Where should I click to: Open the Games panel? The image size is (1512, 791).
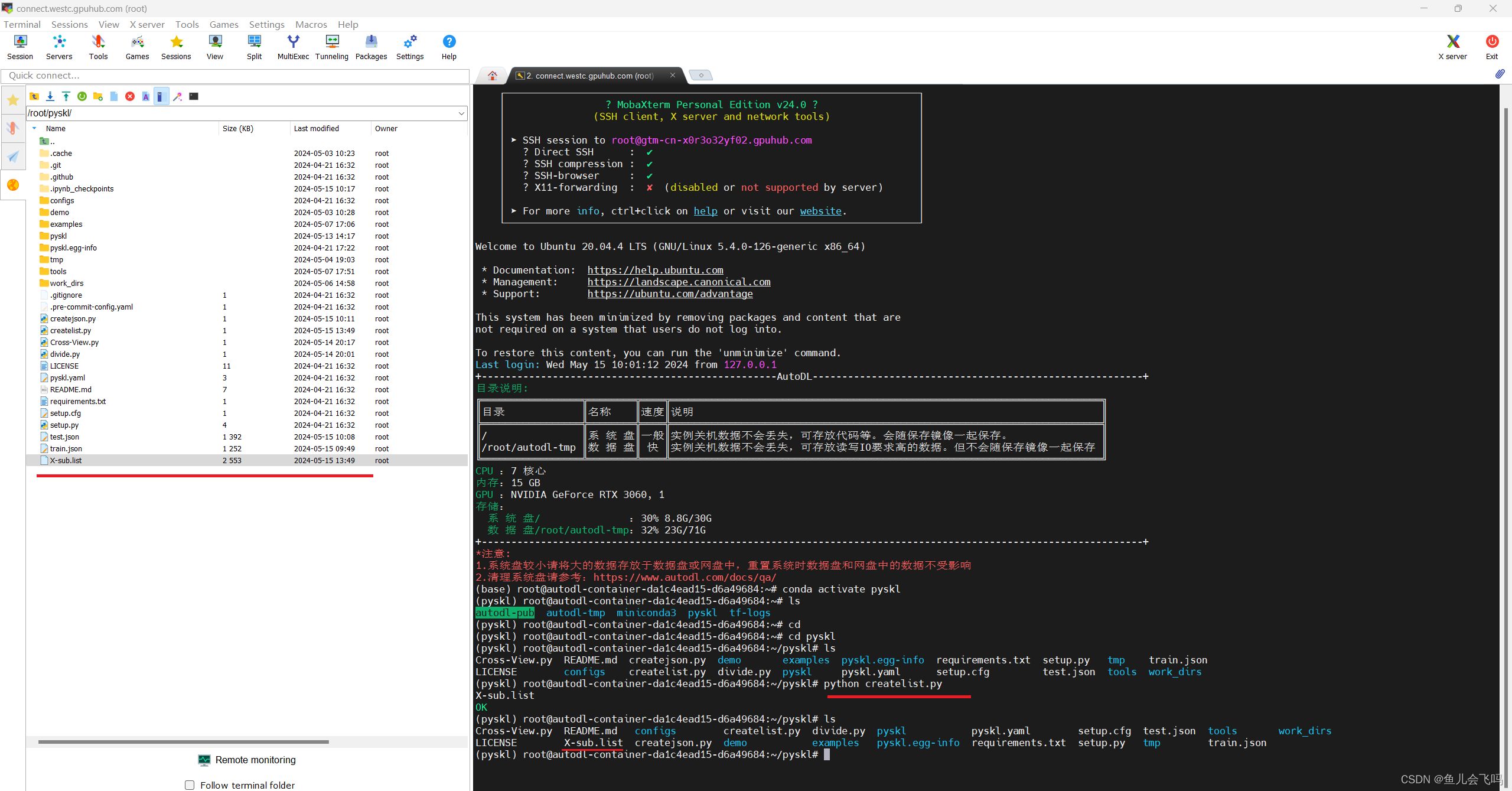pyautogui.click(x=137, y=47)
